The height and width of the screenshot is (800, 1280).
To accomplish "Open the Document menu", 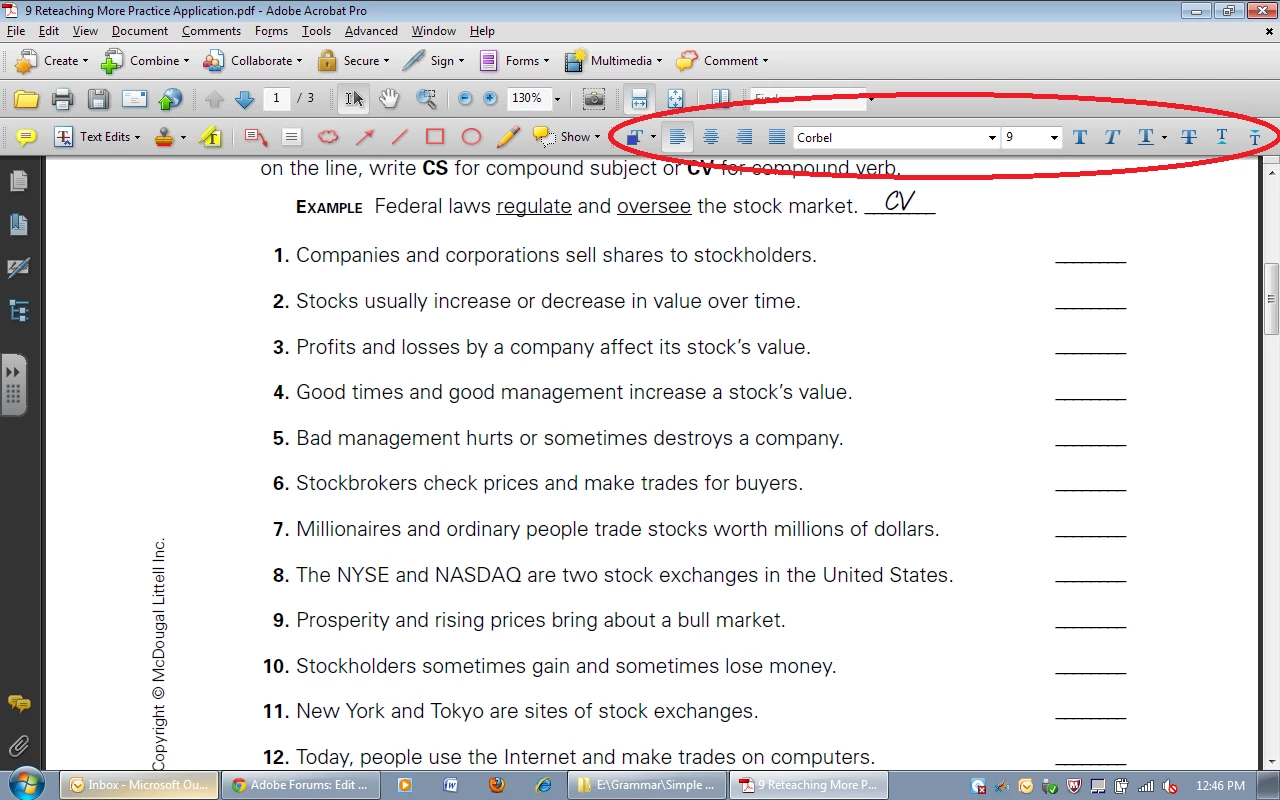I will tap(140, 31).
